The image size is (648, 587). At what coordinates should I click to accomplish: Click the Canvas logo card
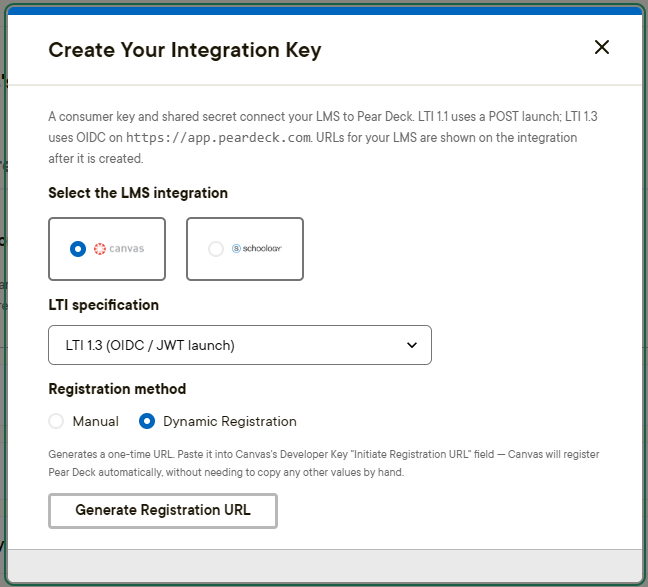point(107,249)
